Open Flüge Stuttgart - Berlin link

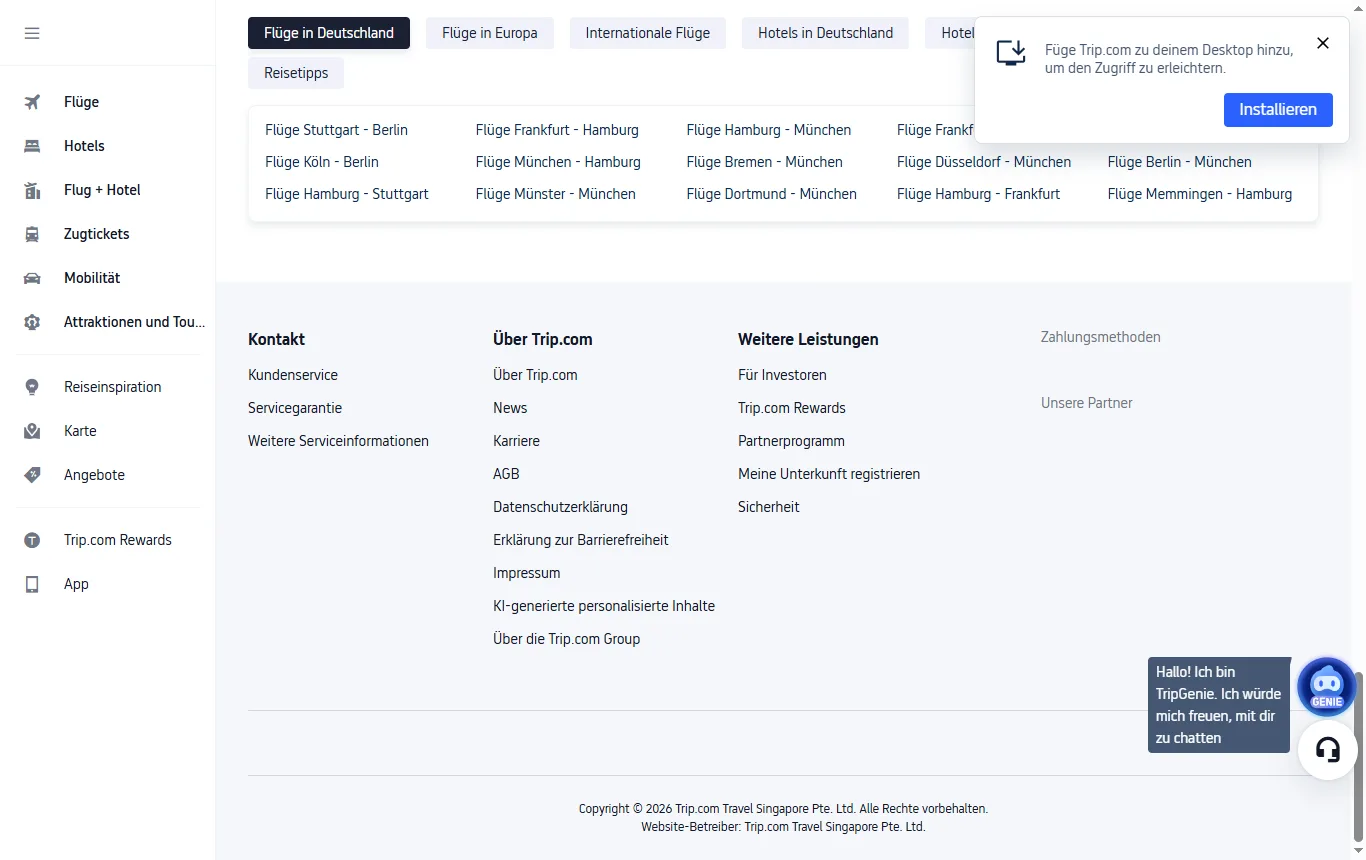[x=336, y=130]
